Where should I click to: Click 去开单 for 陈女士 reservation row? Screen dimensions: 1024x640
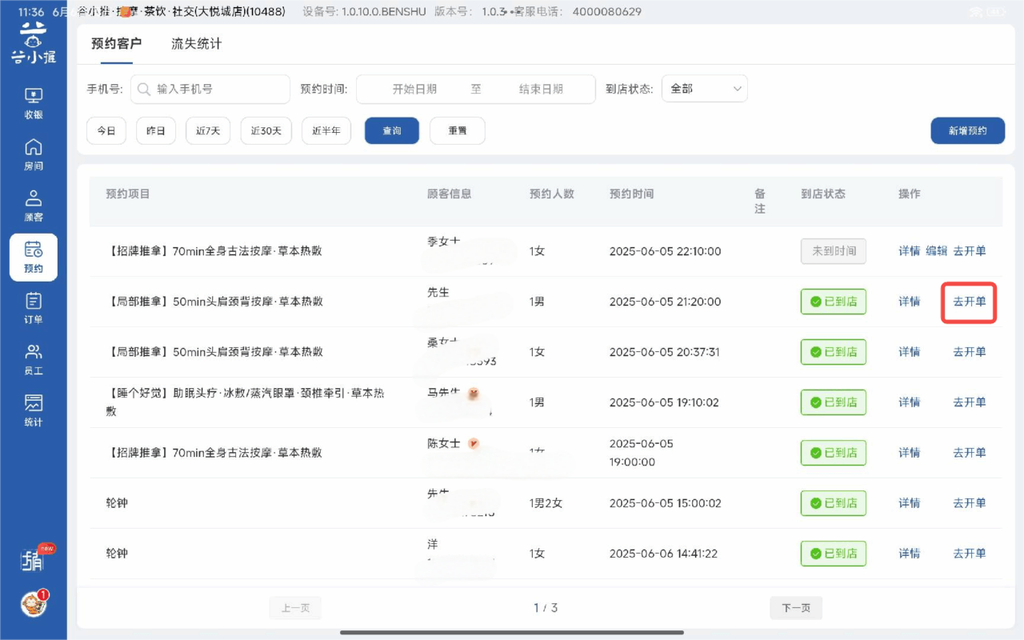click(x=969, y=453)
